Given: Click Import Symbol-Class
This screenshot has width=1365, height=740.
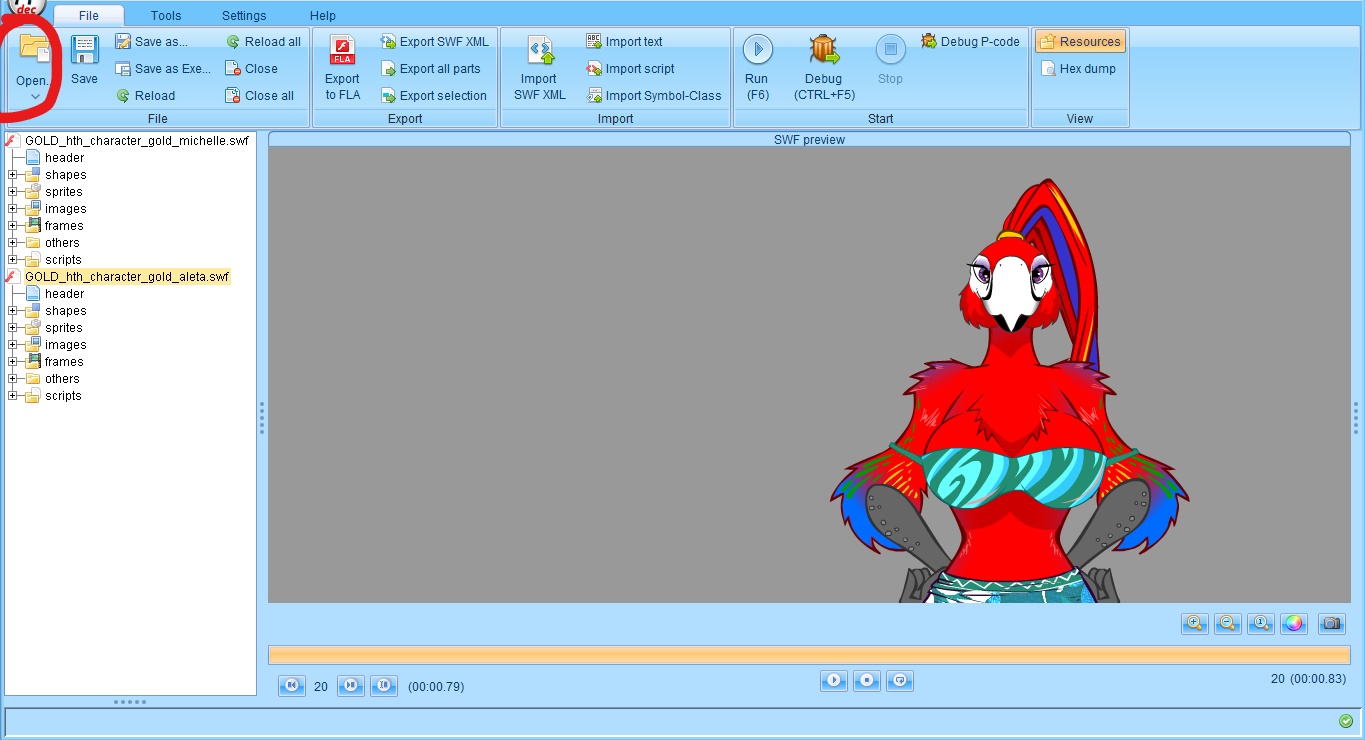Looking at the screenshot, I should pyautogui.click(x=654, y=96).
